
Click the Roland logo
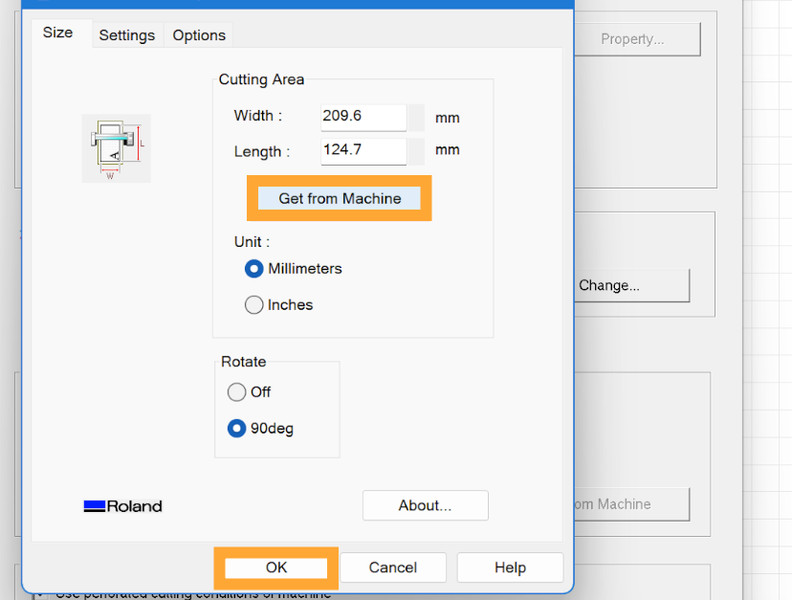(123, 506)
